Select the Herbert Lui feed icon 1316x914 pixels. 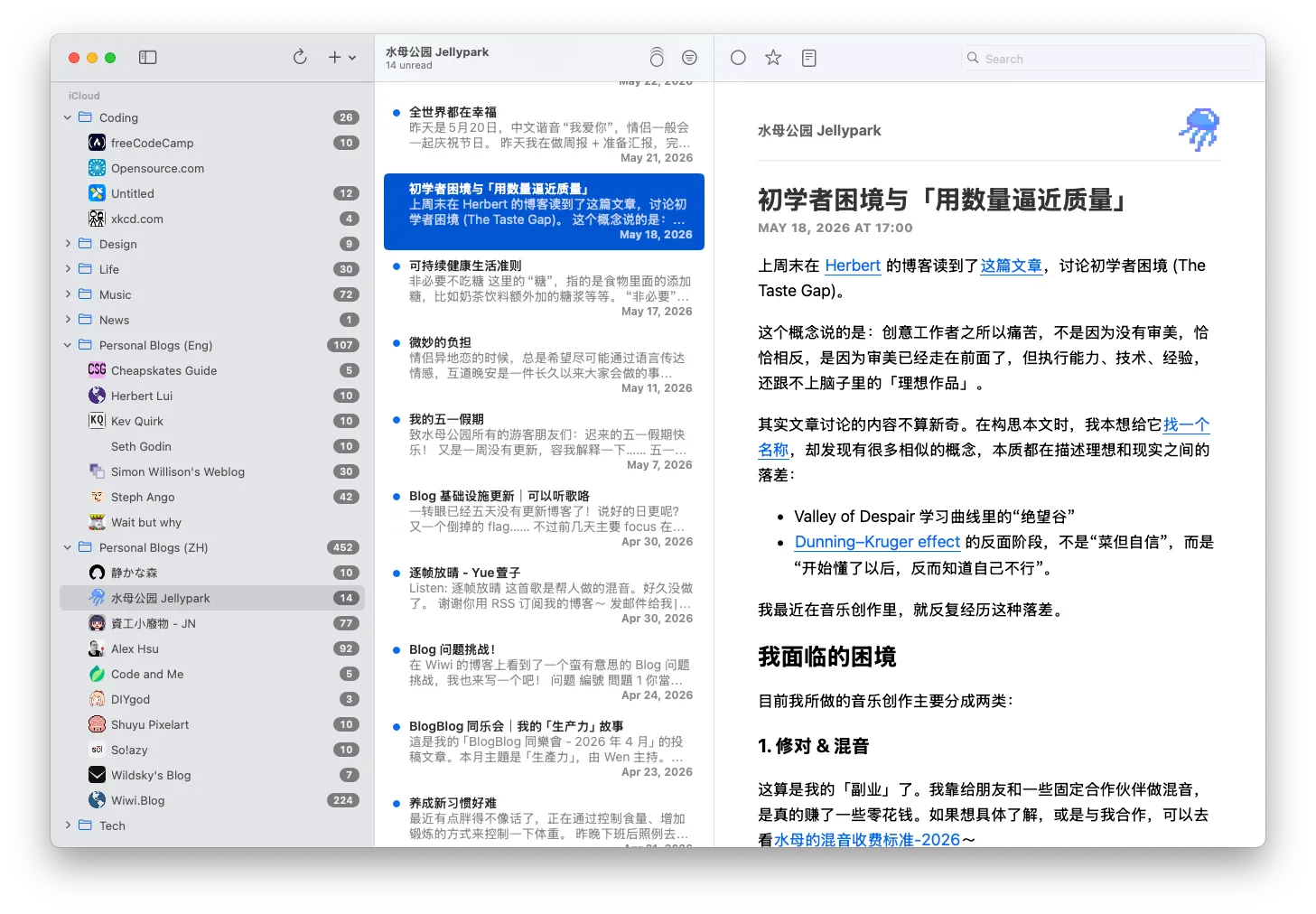(x=97, y=396)
